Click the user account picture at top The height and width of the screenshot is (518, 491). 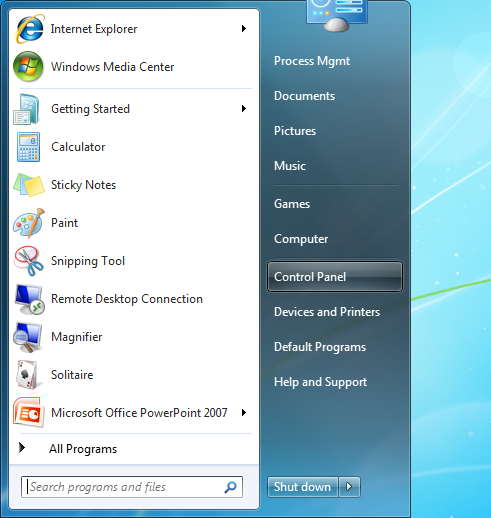click(337, 16)
